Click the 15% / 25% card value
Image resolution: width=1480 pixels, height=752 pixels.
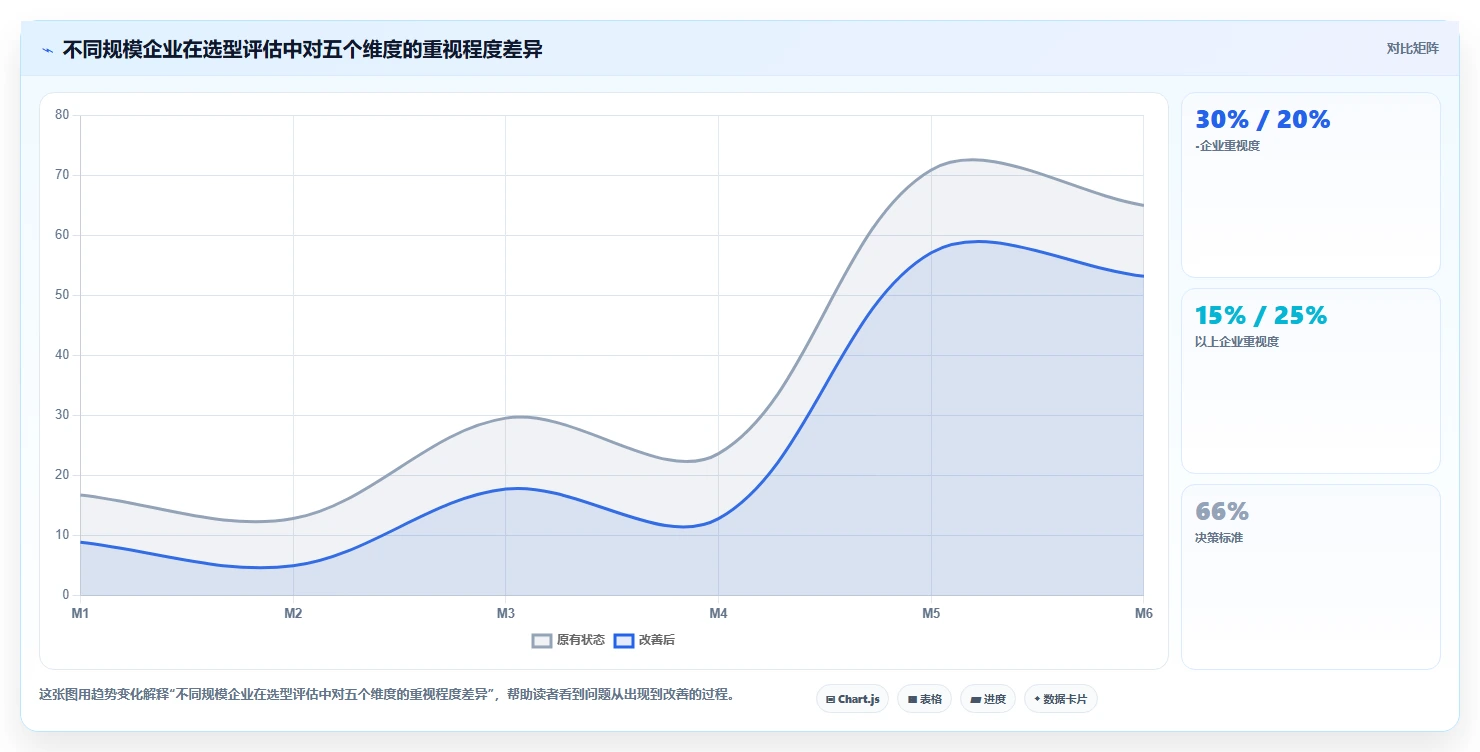pyautogui.click(x=1261, y=316)
